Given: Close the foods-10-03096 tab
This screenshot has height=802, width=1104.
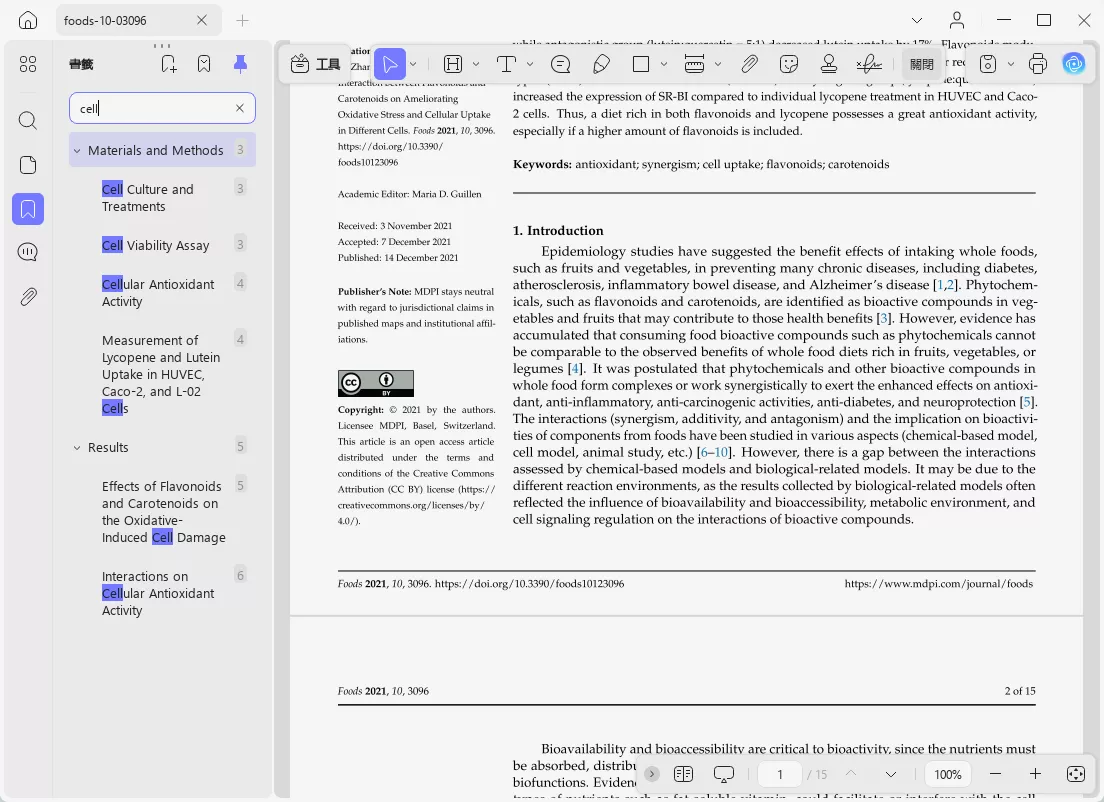Looking at the screenshot, I should click(202, 20).
